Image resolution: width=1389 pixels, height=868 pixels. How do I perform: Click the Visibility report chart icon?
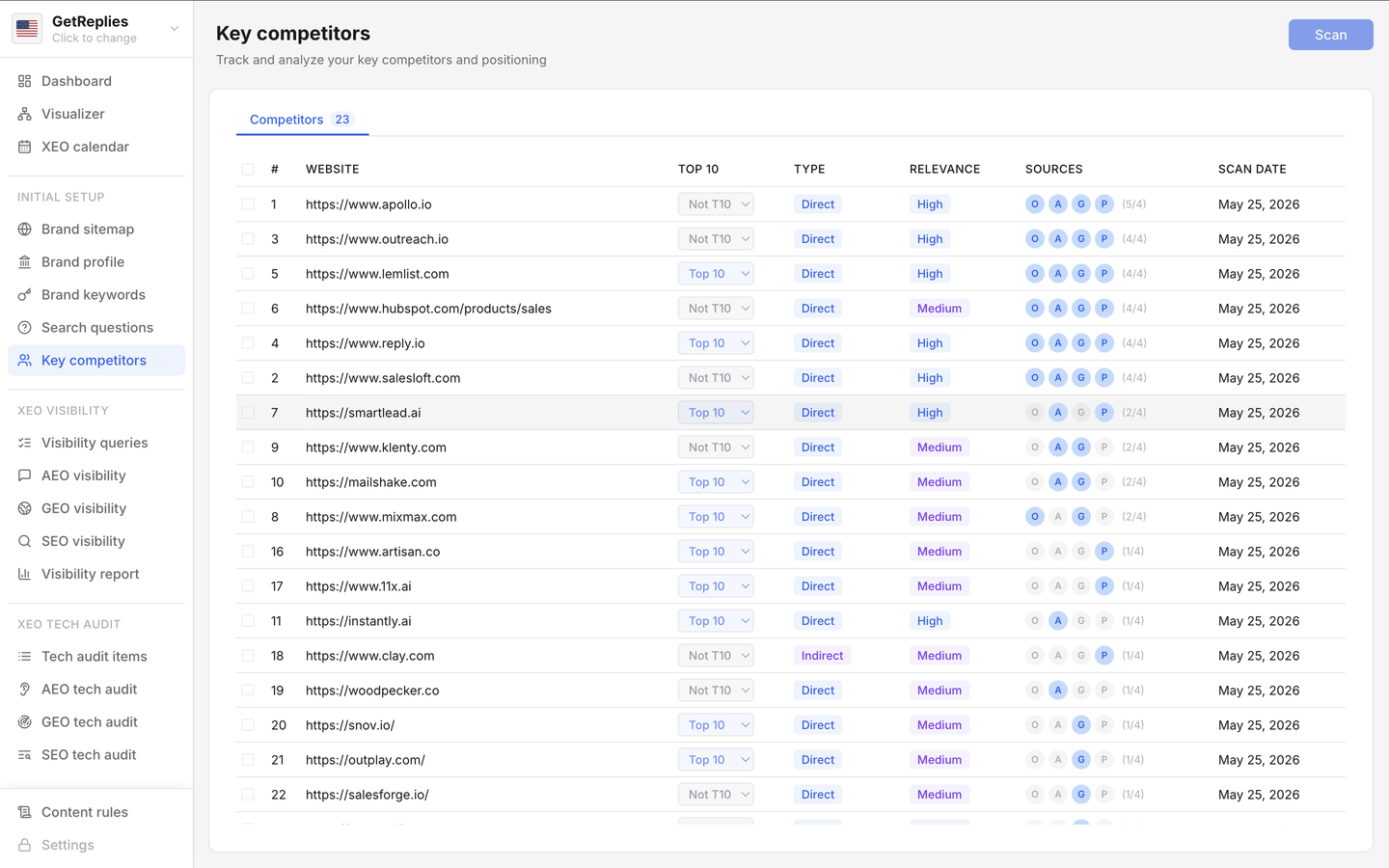coord(25,574)
